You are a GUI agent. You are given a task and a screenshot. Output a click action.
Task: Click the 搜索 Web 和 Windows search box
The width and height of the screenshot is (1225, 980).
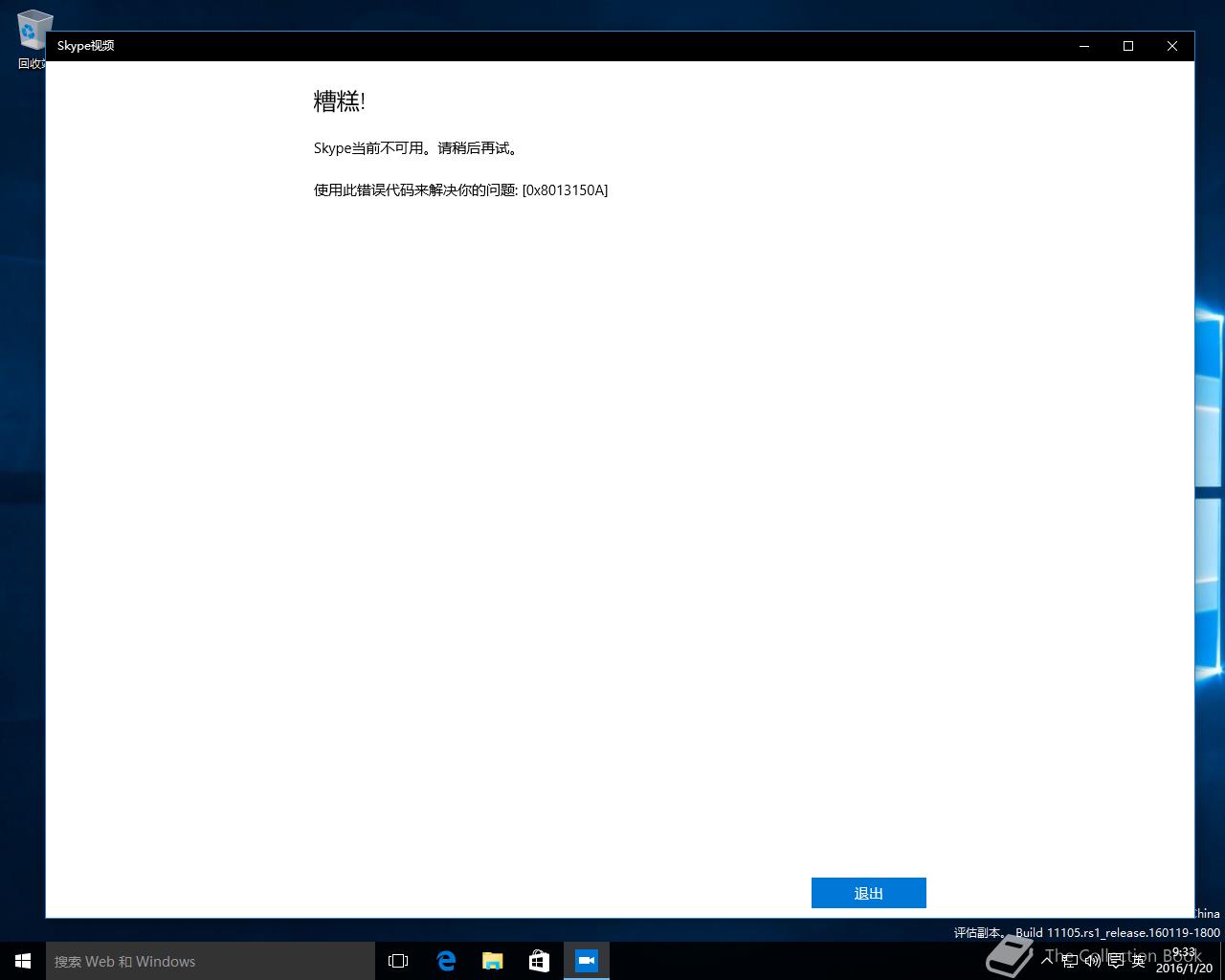point(211,961)
